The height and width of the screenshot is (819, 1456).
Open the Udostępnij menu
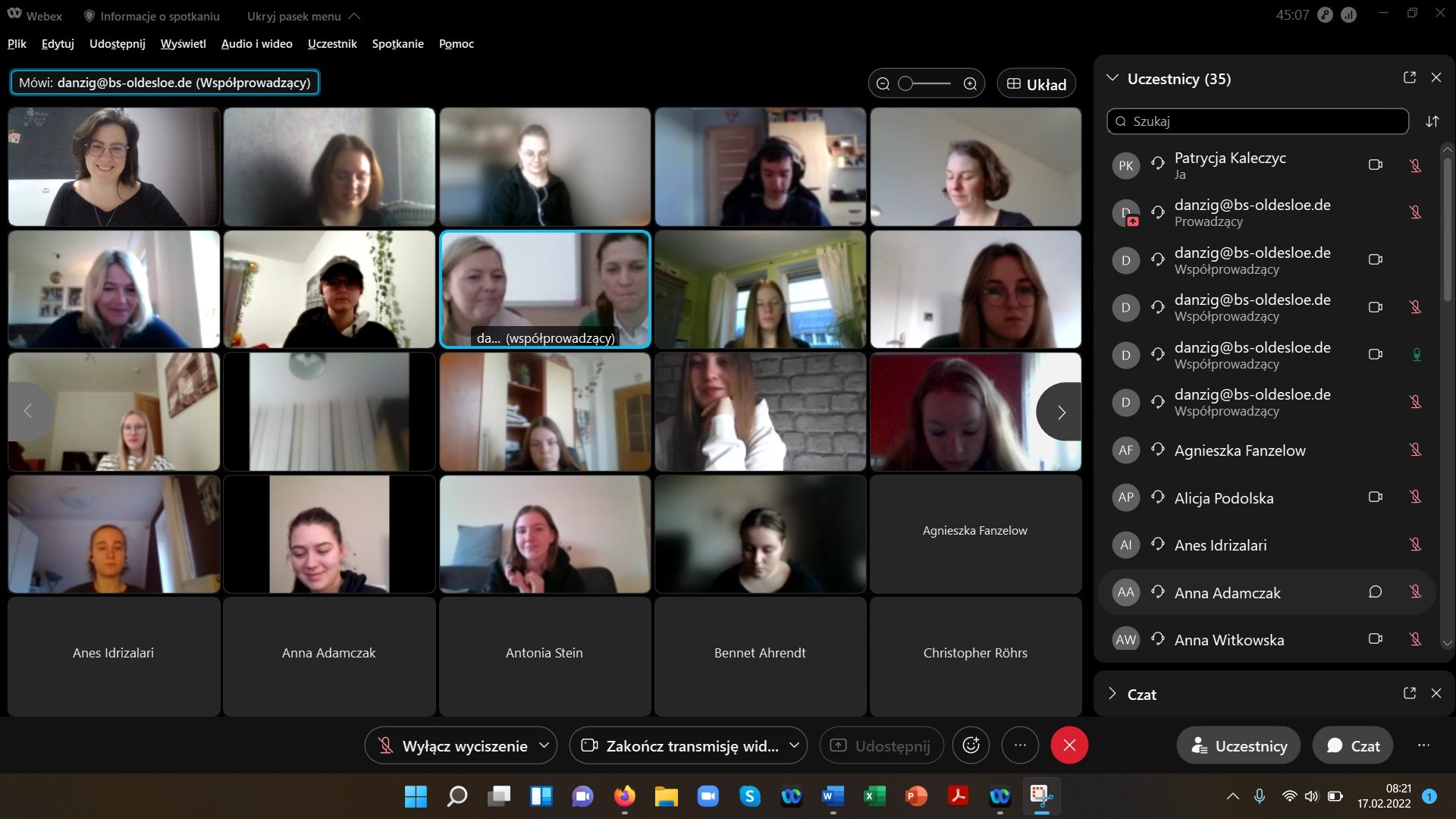tap(118, 44)
